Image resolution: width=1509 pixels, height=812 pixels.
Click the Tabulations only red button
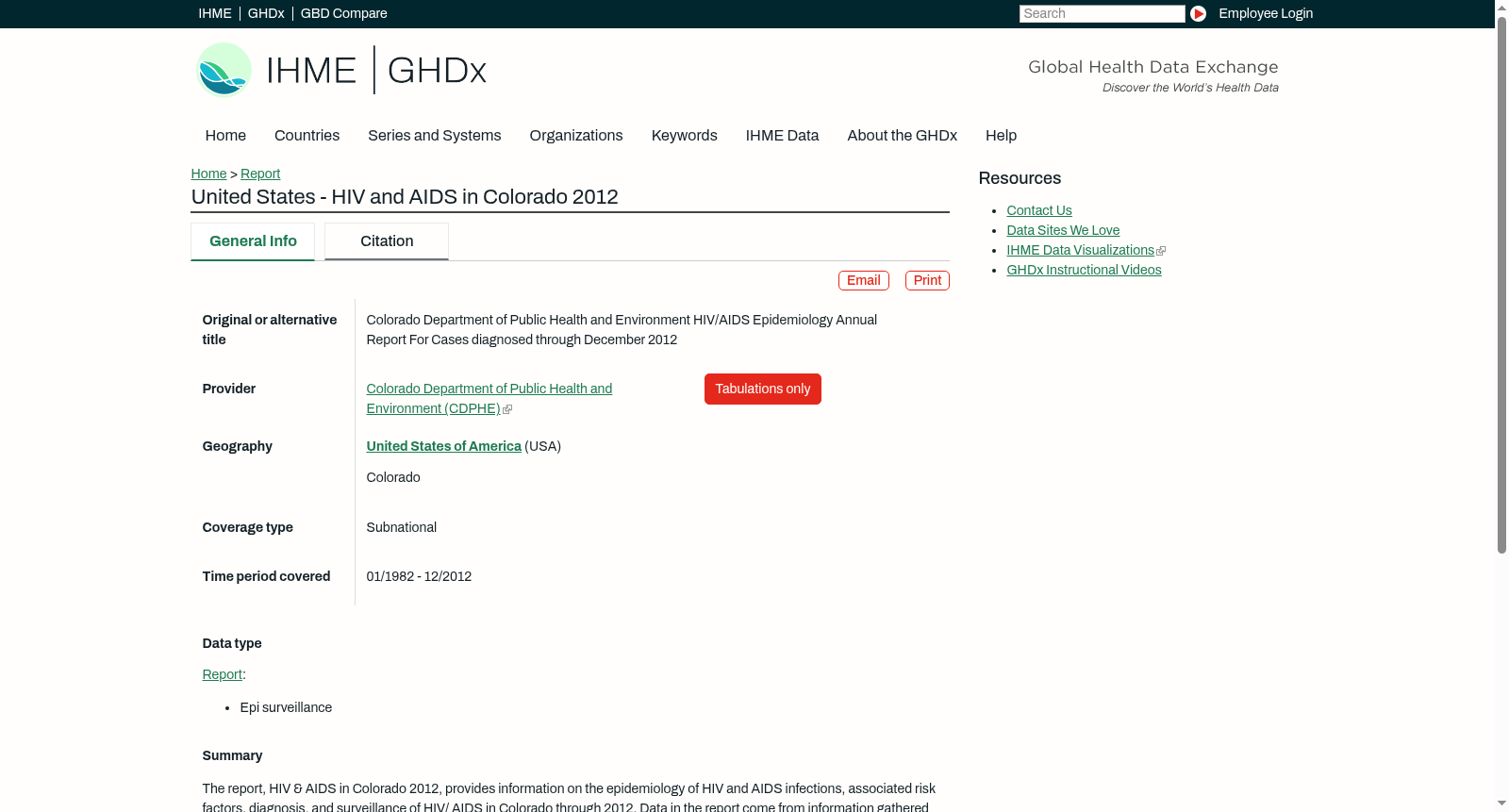coord(762,389)
